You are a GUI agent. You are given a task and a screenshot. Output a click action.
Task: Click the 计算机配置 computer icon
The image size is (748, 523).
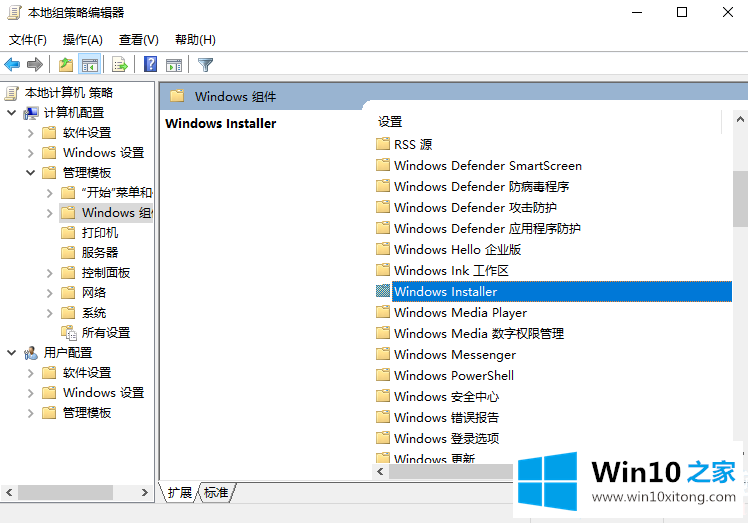tap(31, 113)
